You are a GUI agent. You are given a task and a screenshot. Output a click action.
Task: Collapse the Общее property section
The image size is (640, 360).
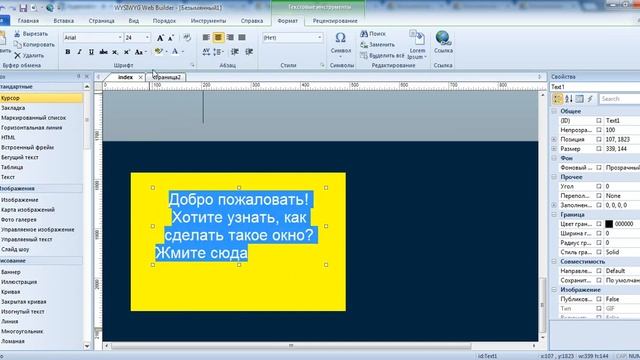[x=554, y=111]
